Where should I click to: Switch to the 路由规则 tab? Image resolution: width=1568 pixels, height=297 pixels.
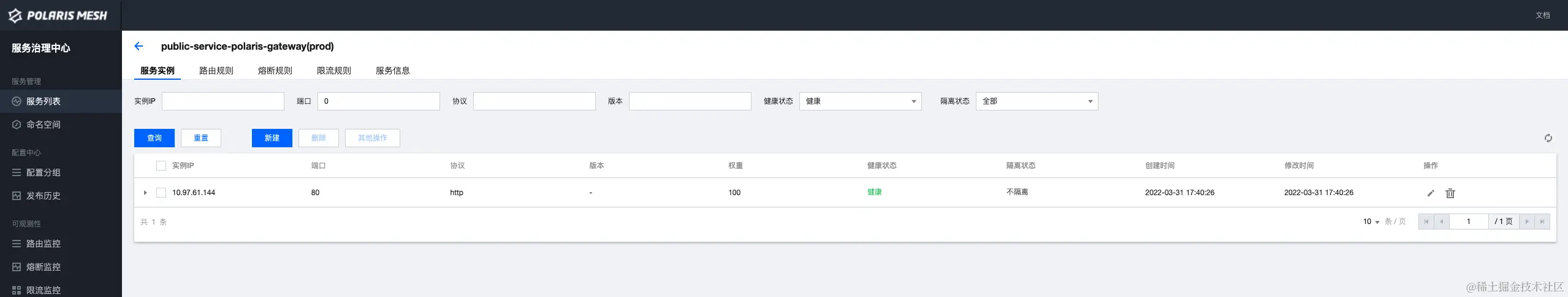(216, 71)
